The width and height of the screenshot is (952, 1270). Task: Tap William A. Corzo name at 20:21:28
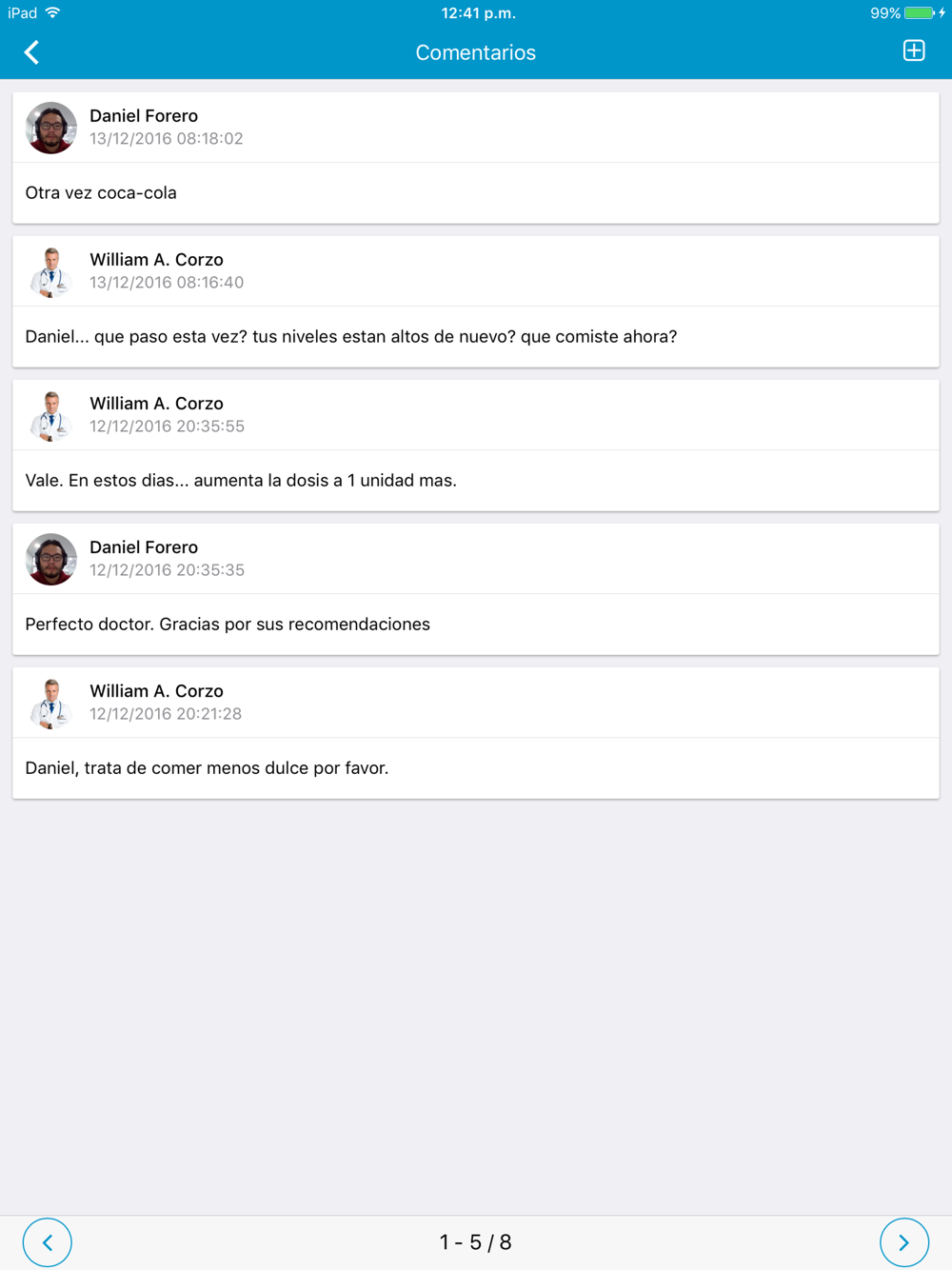[x=156, y=691]
